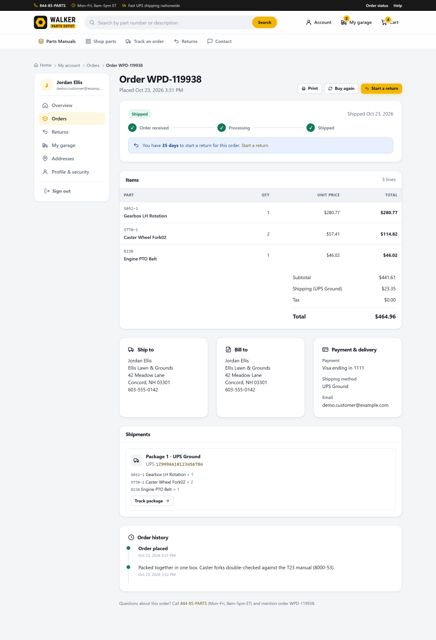
Task: Click Caster Wheel Fork02 in items table
Action: click(145, 237)
